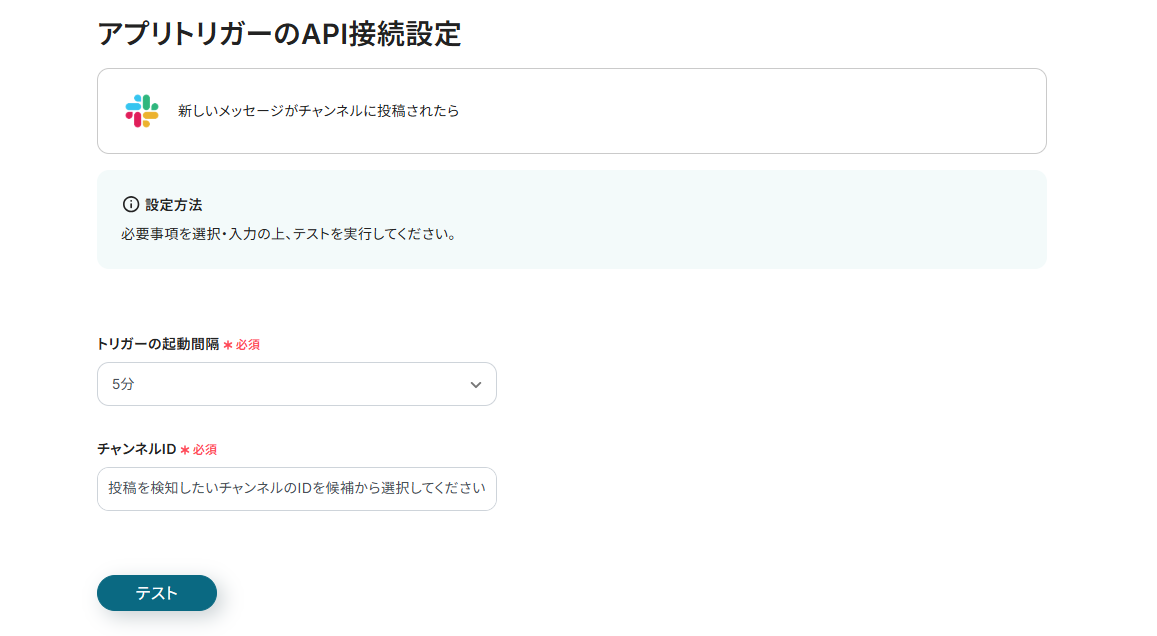Image resolution: width=1157 pixels, height=636 pixels.
Task: Click the info circle icon beside 設定方法
Action: 131,204
